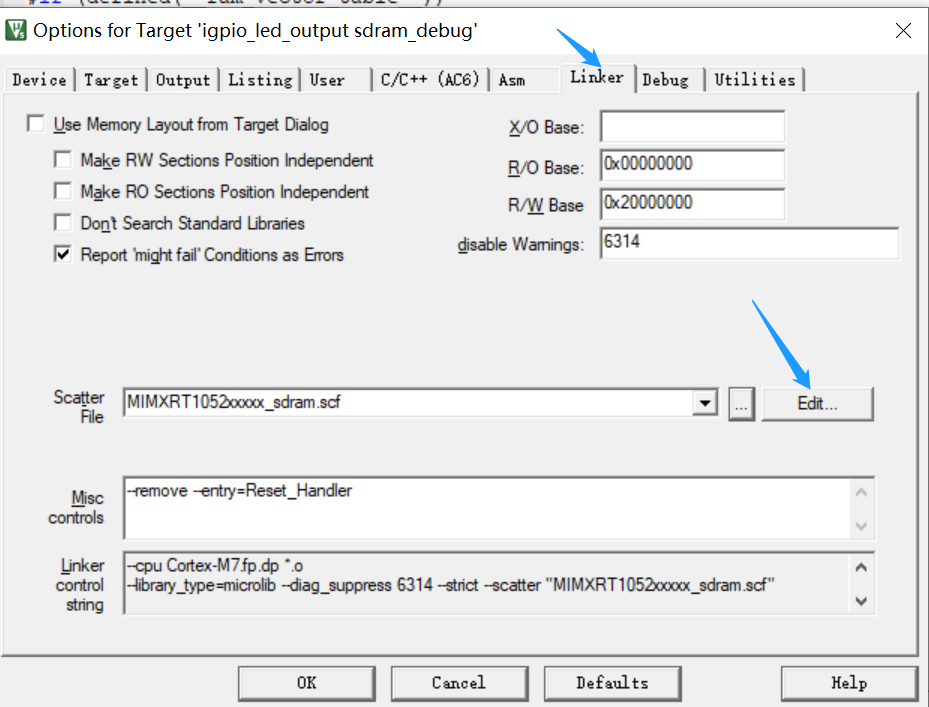Go to the Device tab

point(40,80)
